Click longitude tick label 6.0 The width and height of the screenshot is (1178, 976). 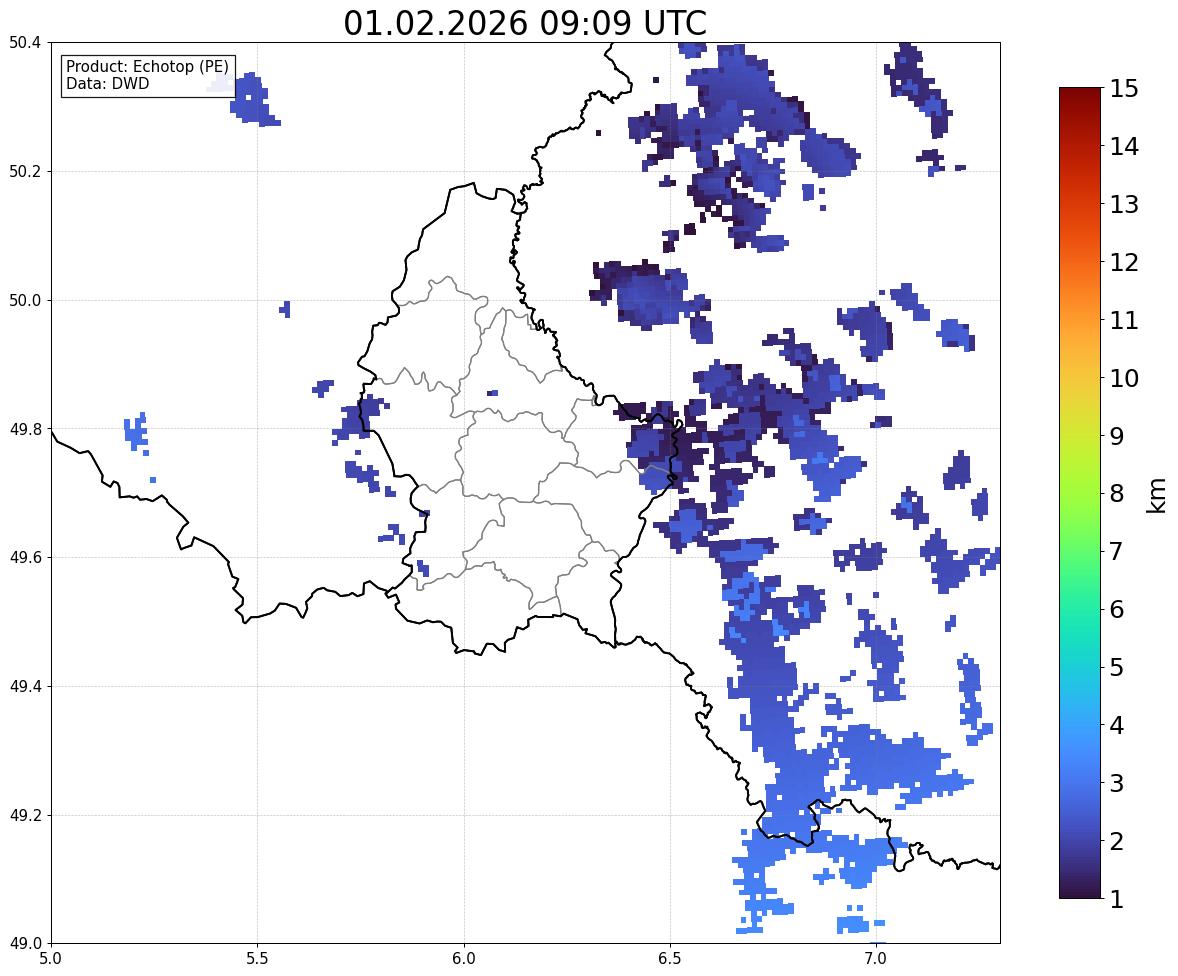[x=464, y=959]
